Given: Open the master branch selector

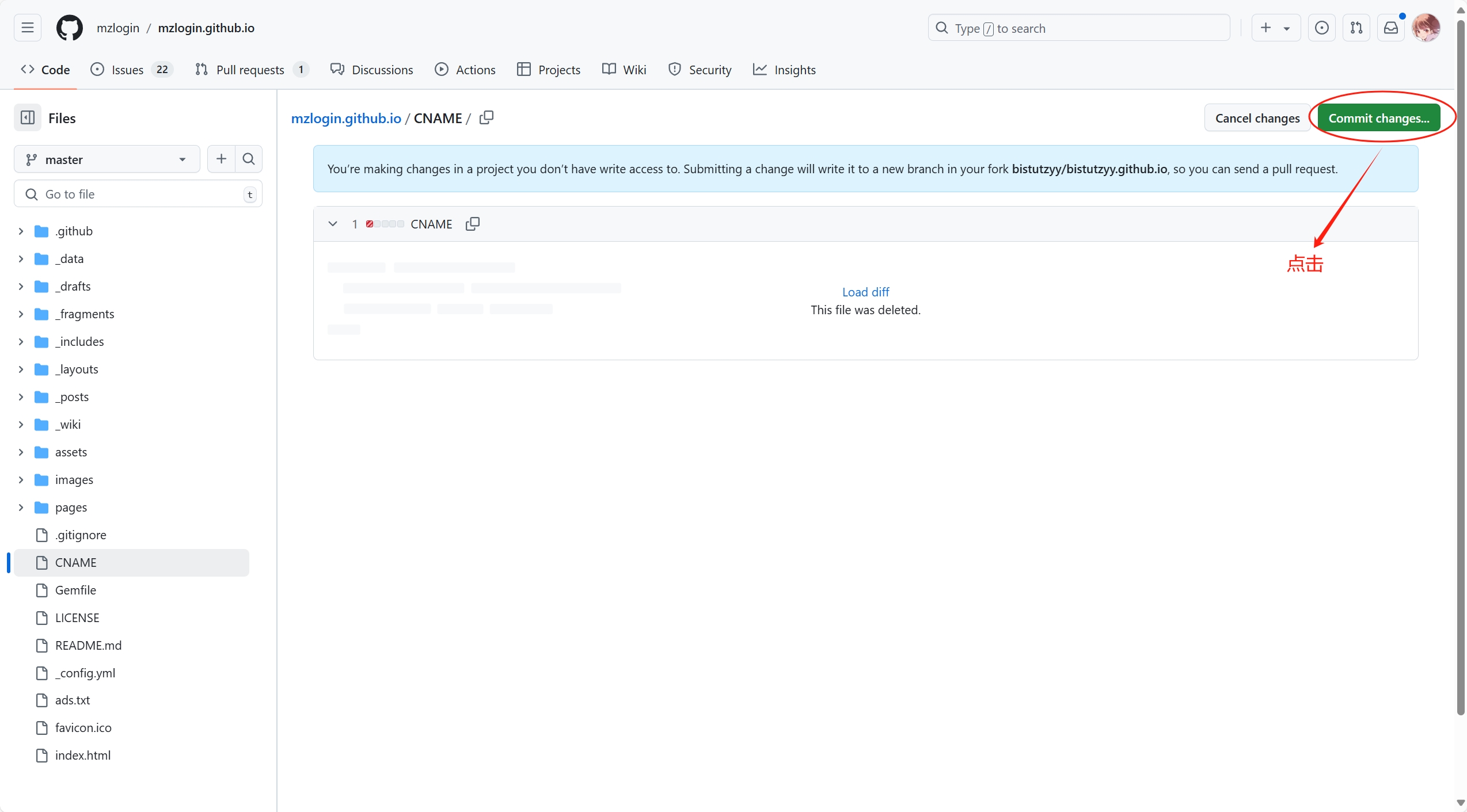Looking at the screenshot, I should click(x=107, y=159).
